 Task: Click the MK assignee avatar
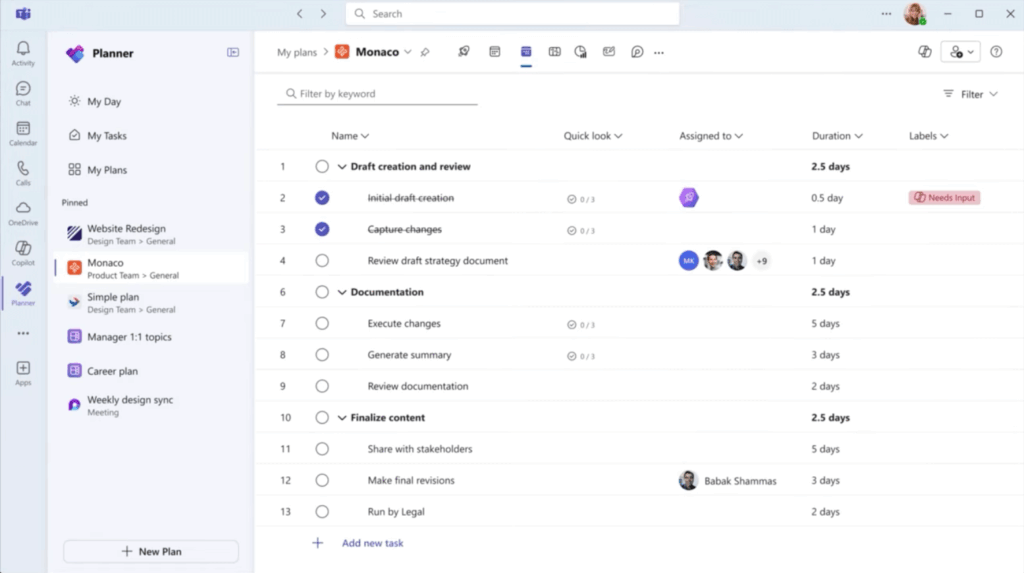[688, 261]
